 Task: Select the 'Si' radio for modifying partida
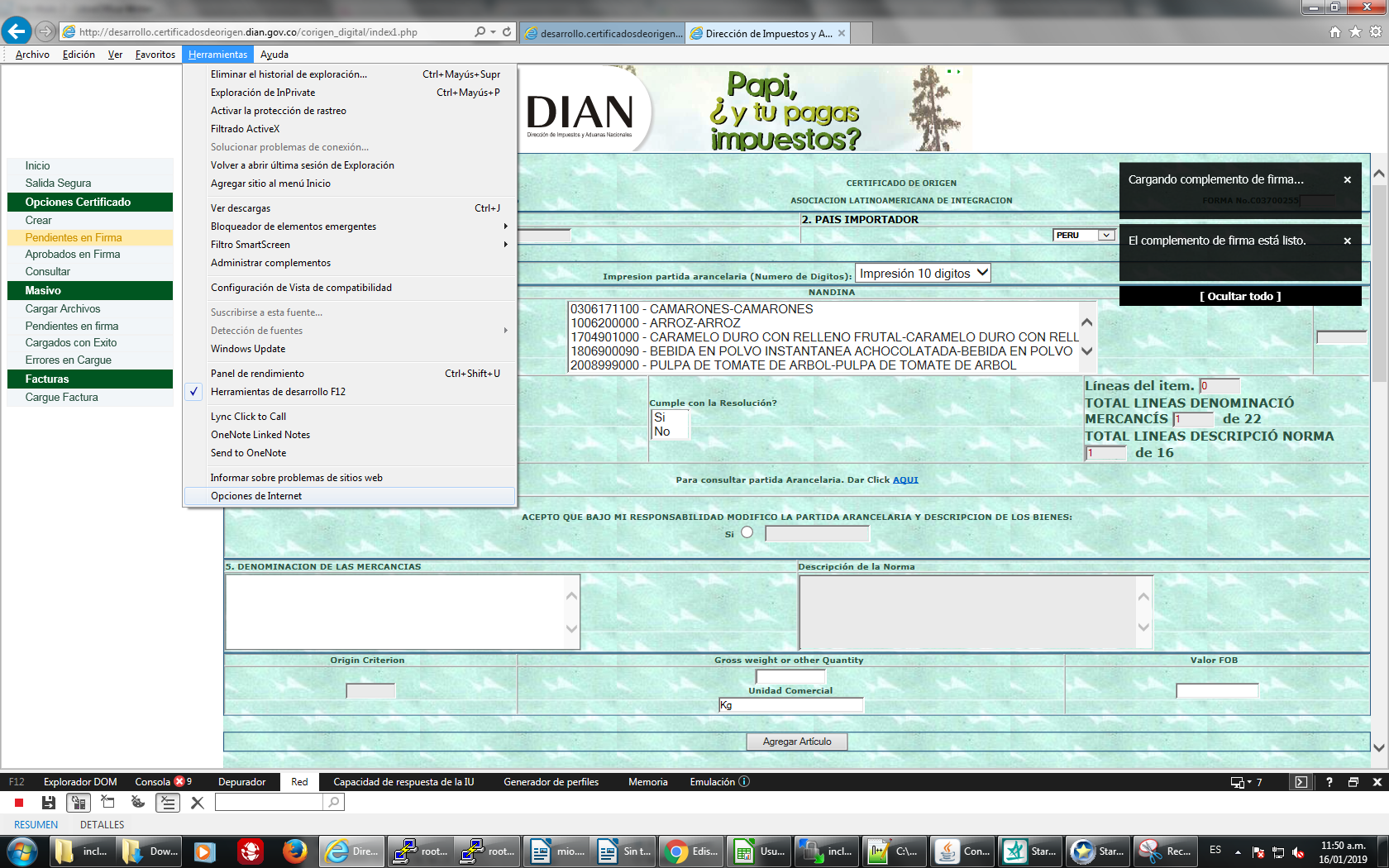coord(747,532)
